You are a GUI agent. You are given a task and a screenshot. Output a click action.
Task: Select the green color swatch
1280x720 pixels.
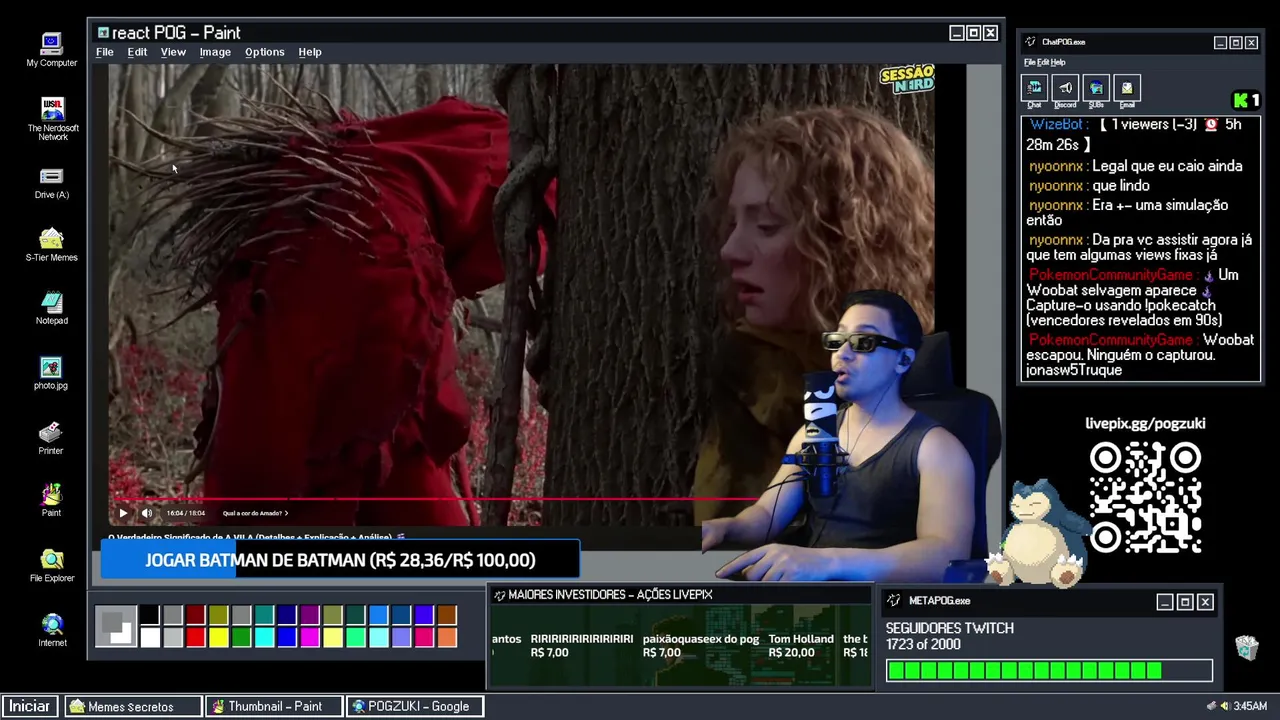click(x=241, y=637)
